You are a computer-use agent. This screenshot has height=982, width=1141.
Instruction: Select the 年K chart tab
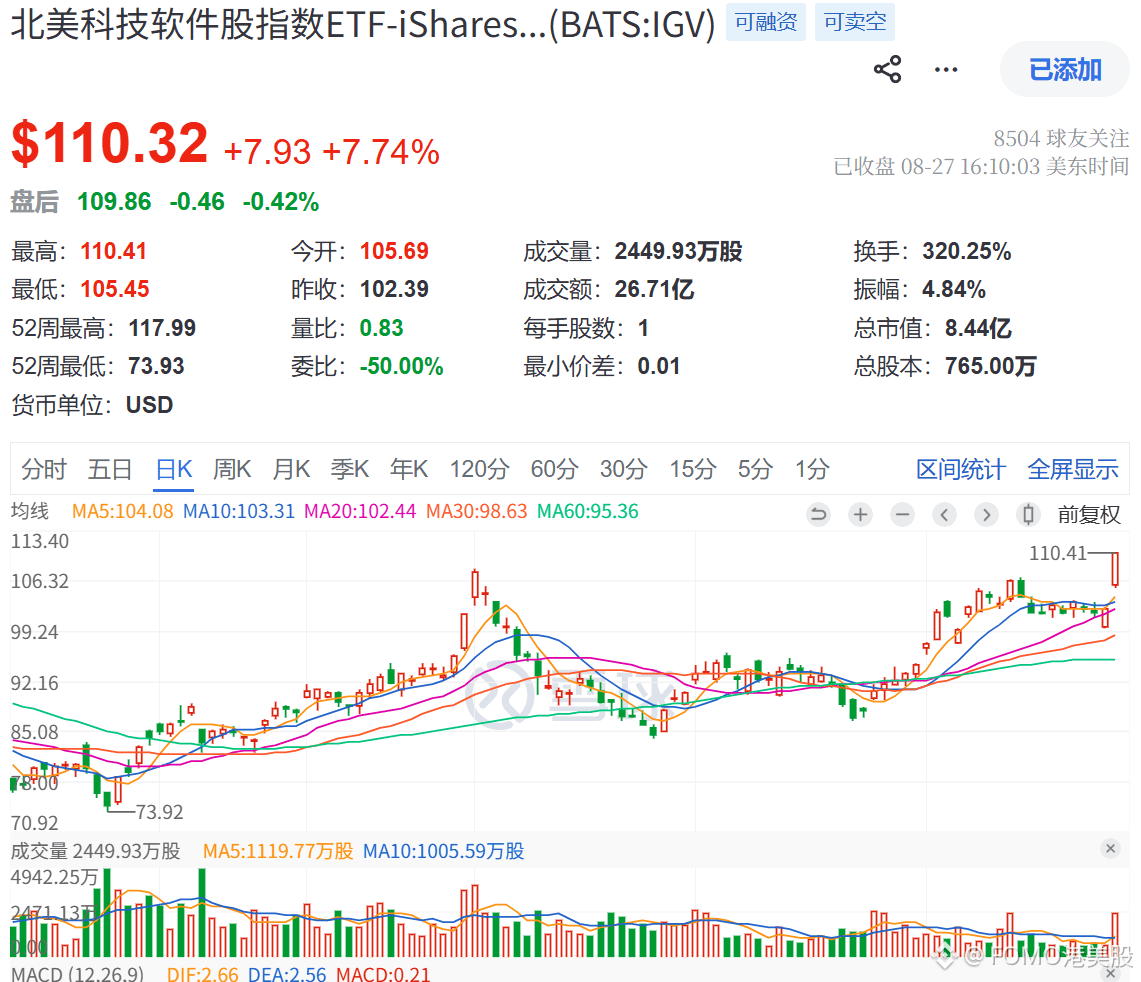[x=409, y=469]
